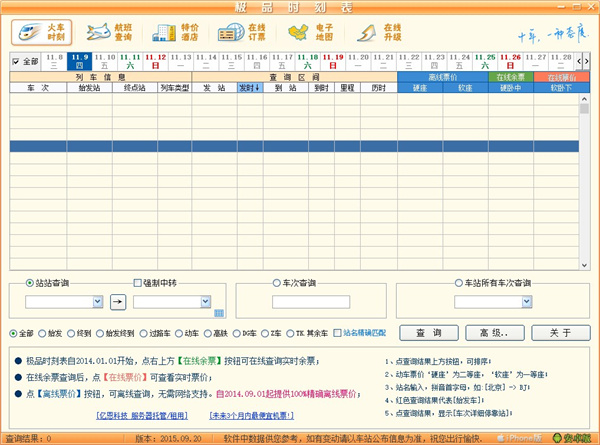Open the 在线订票 online booking icon
Viewport: 600px width, 445px height.
[x=242, y=32]
